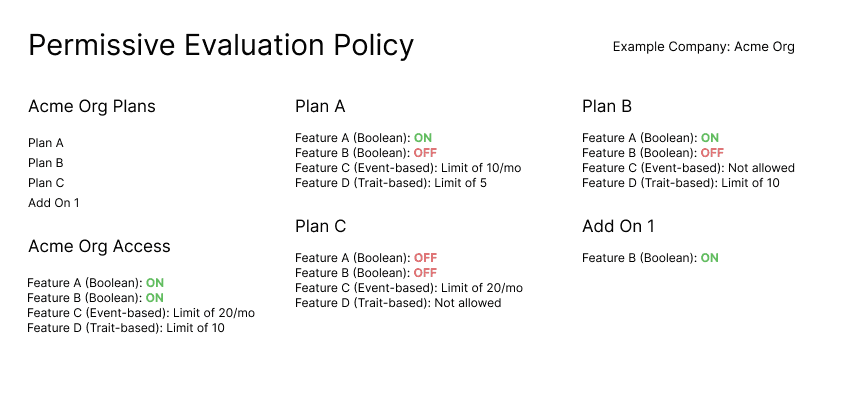This screenshot has height=404, width=844.
Task: Click the Plan B section heading
Action: pos(607,107)
